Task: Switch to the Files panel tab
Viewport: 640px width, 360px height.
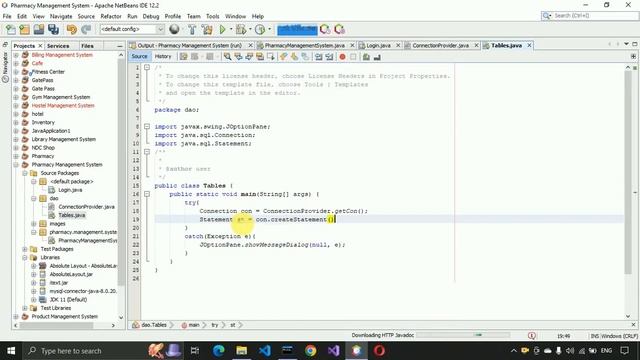Action: tap(87, 46)
